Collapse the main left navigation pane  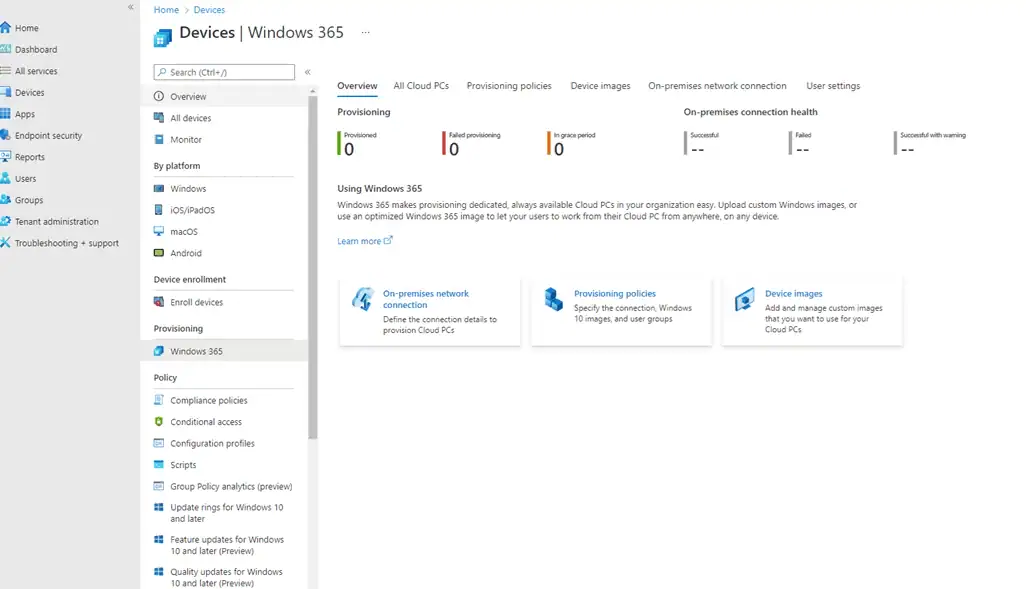[x=131, y=7]
